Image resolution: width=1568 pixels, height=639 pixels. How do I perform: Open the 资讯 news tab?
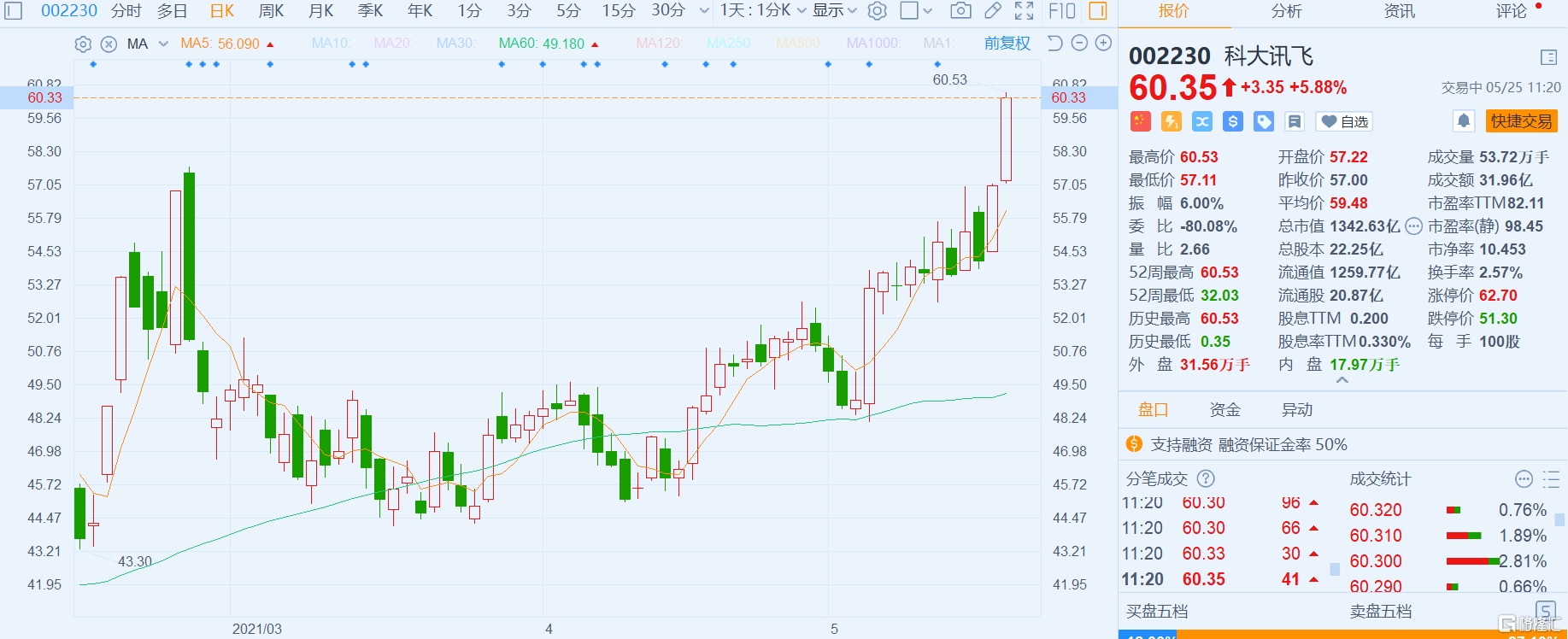(1399, 11)
